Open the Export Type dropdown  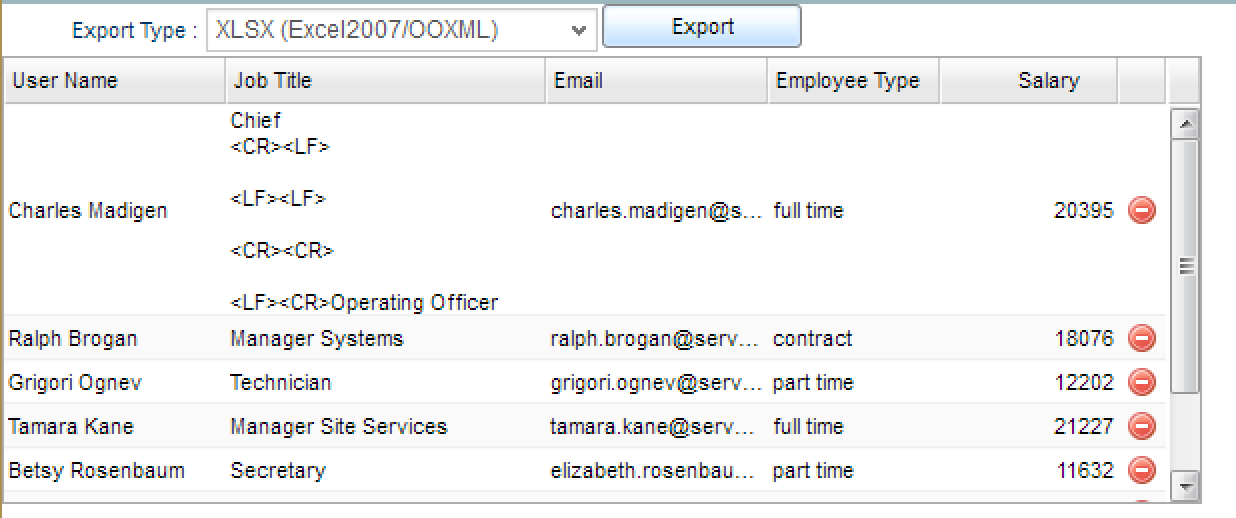pos(401,30)
